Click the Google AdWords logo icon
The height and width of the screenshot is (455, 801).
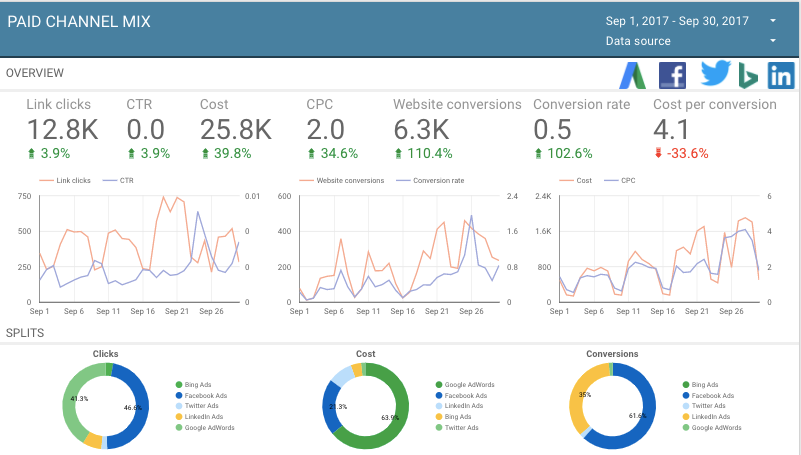pyautogui.click(x=632, y=75)
